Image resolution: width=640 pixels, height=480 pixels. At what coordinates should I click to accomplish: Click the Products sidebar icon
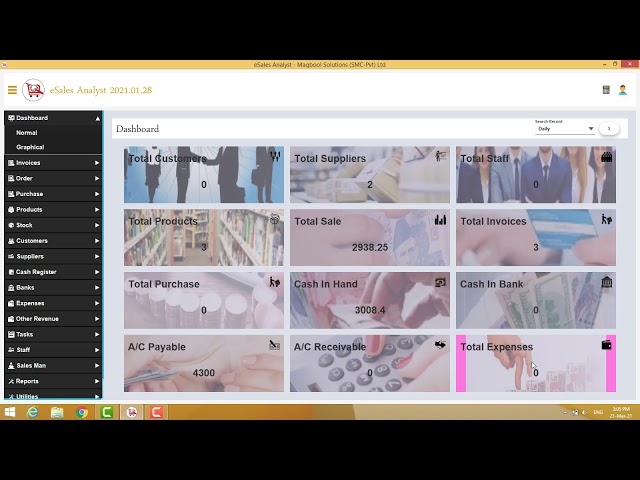point(11,210)
